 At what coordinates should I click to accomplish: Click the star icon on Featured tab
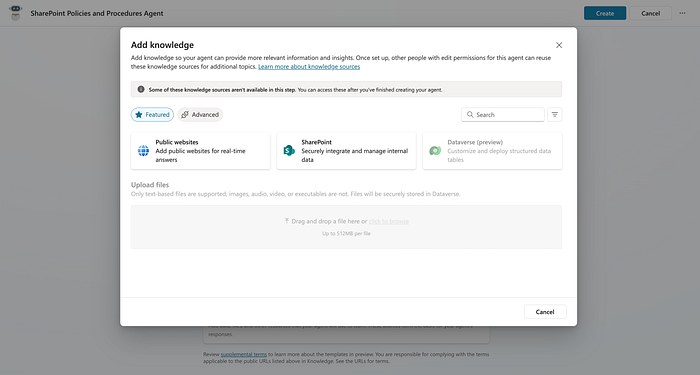[x=139, y=115]
